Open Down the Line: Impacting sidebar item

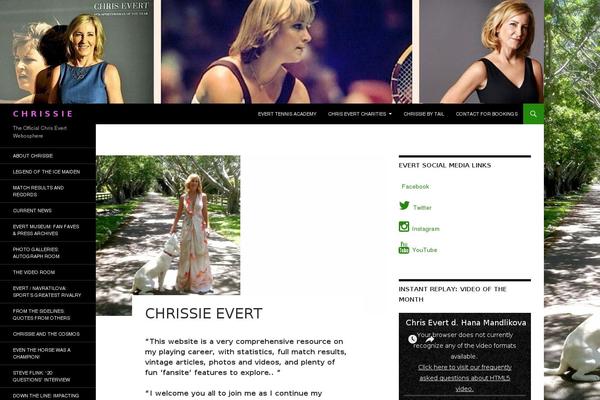48,395
